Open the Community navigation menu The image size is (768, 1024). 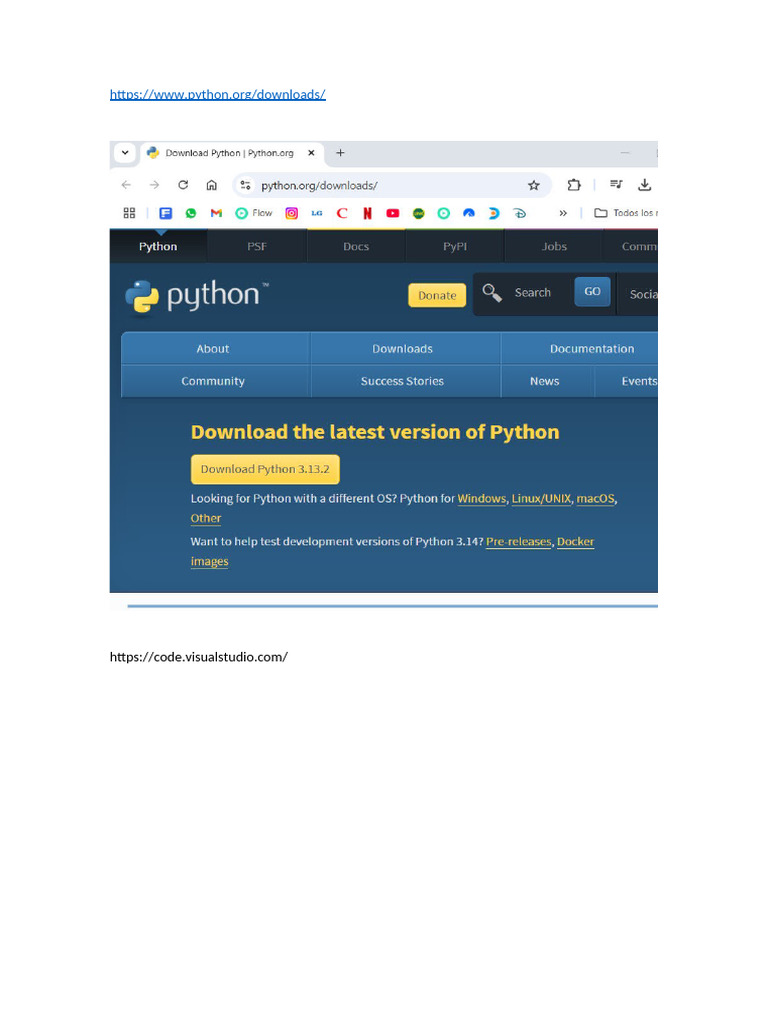pyautogui.click(x=213, y=381)
